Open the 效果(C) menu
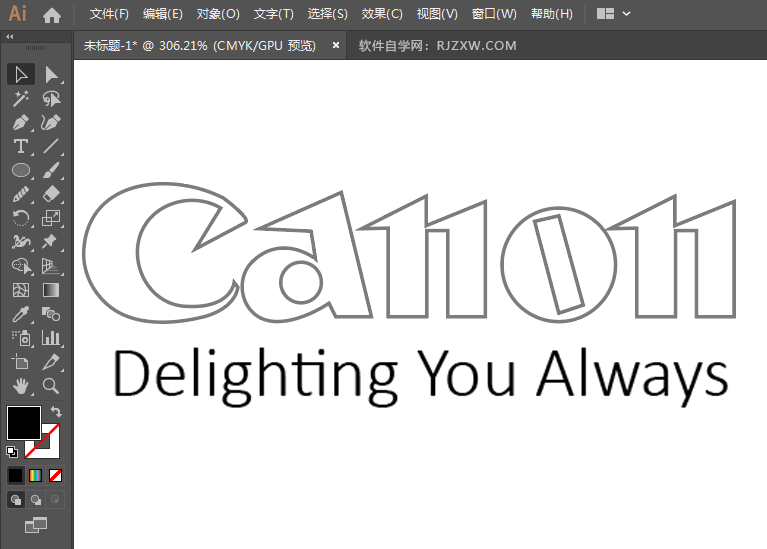 click(x=382, y=14)
